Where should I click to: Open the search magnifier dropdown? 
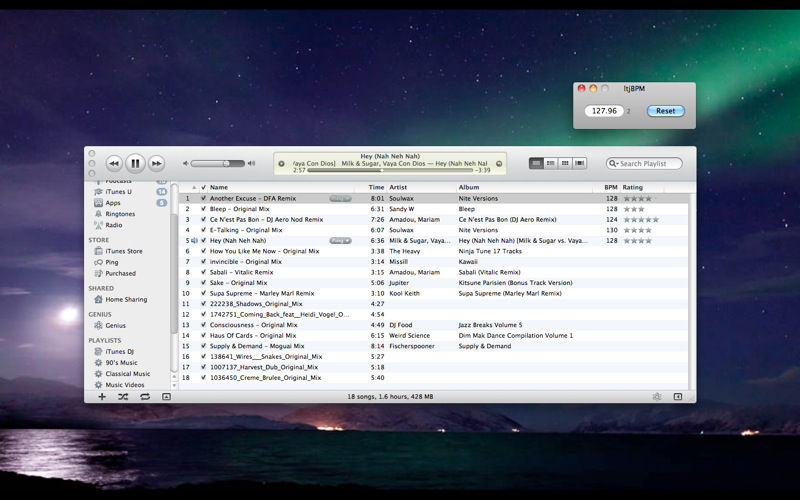tap(613, 163)
